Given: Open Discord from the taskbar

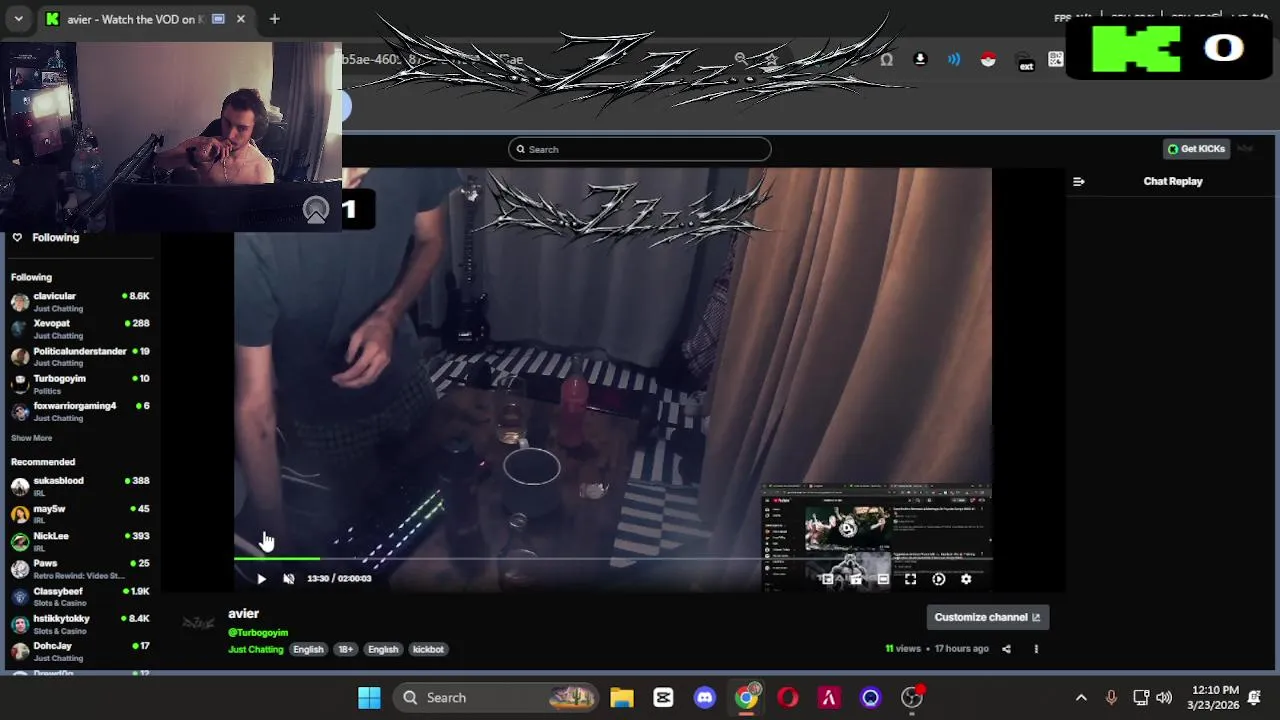Looking at the screenshot, I should click(x=705, y=698).
